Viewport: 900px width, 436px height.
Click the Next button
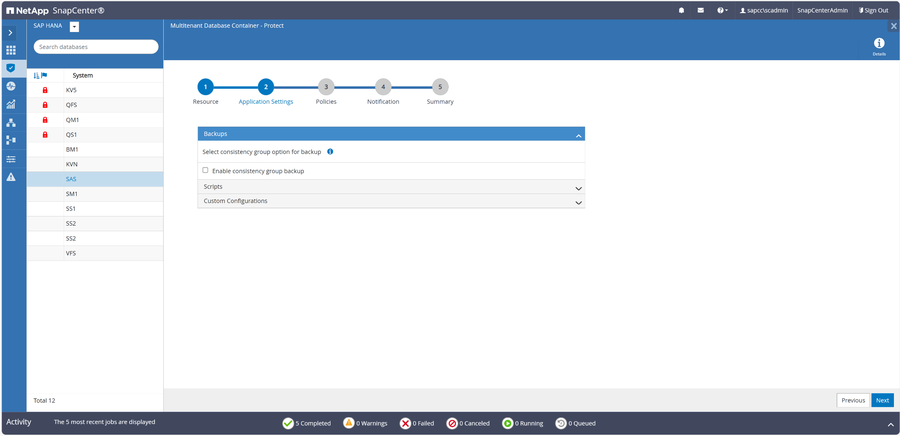(882, 400)
